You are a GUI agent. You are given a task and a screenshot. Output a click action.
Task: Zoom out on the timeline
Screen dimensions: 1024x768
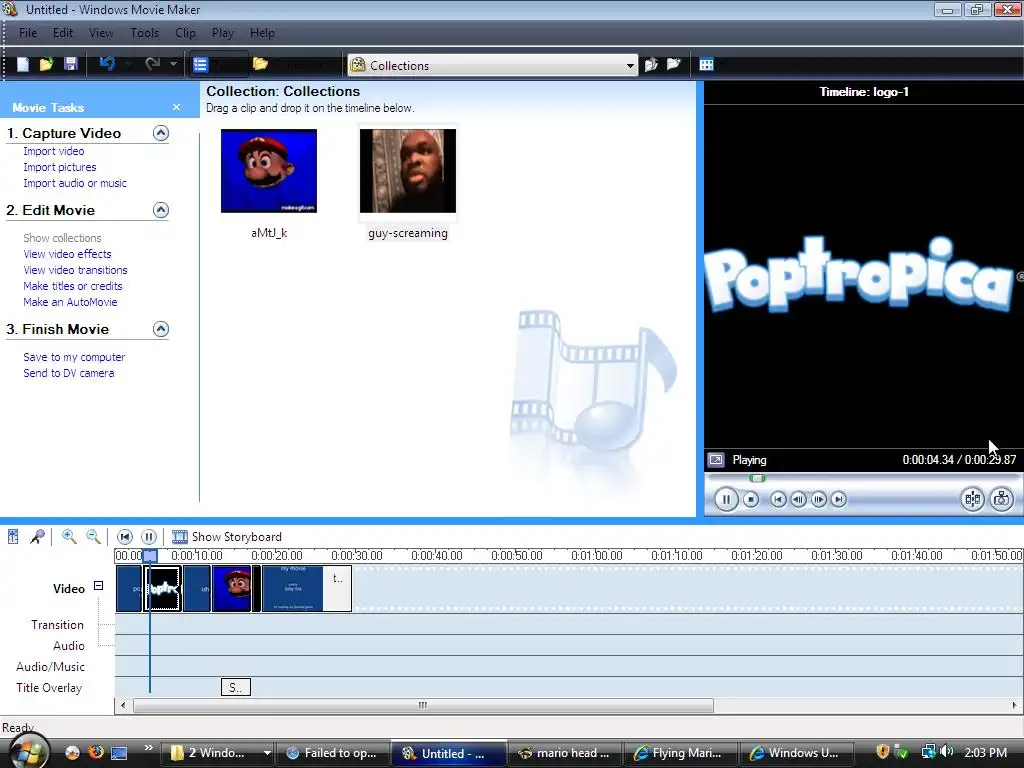point(93,537)
